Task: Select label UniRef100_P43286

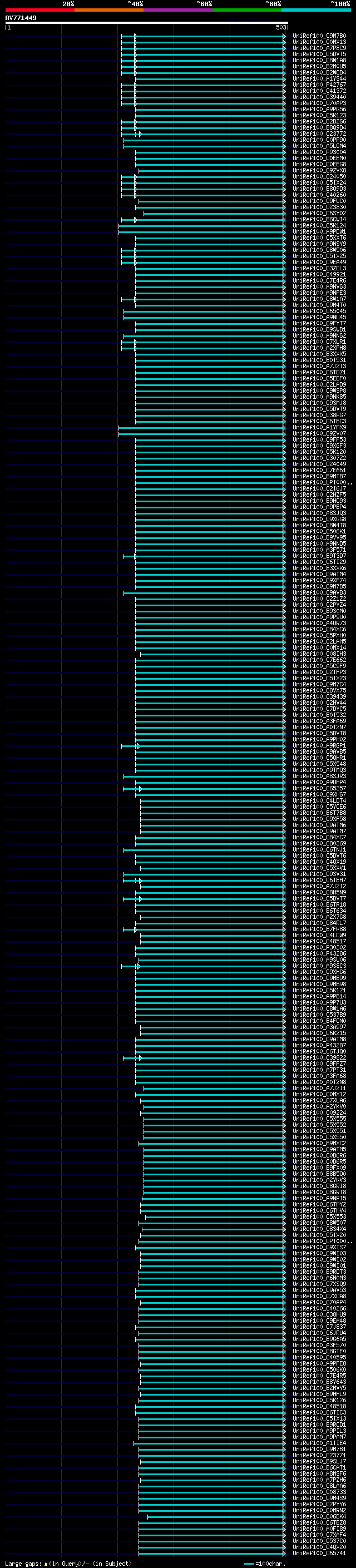Action: point(319,954)
